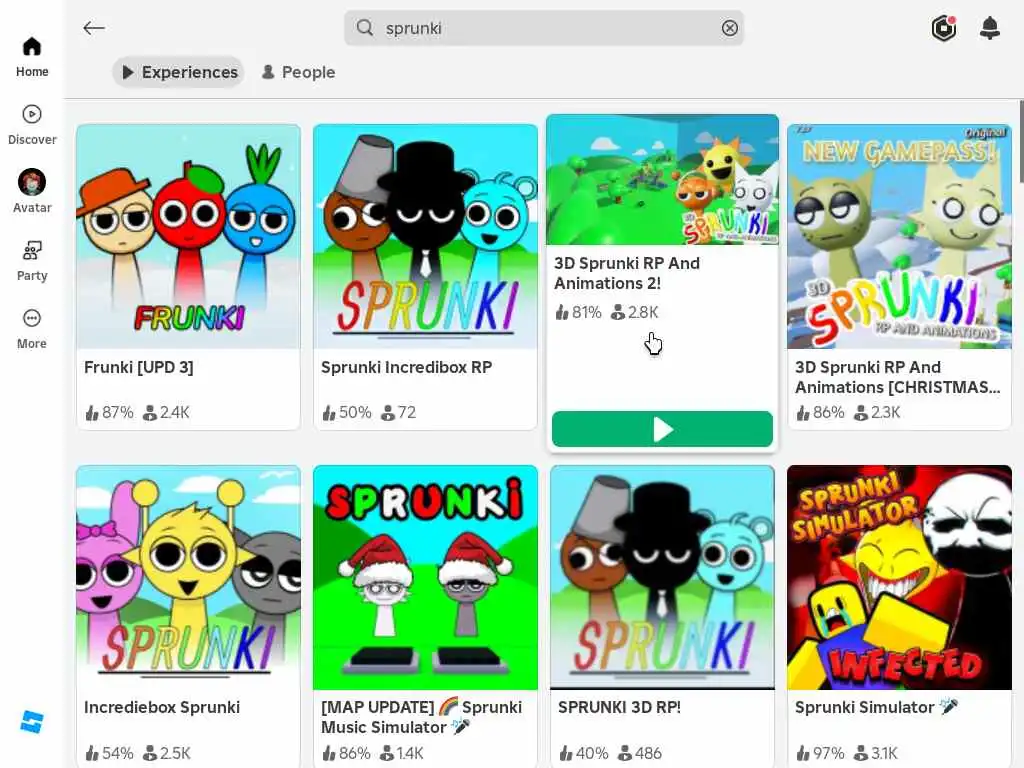Open the Sprunki Incredibox RP thumbnail
1024x768 pixels.
click(426, 236)
